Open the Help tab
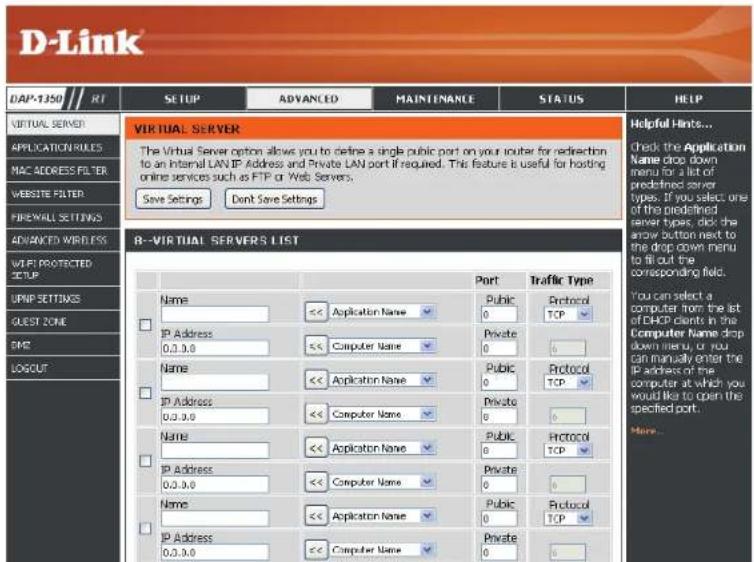This screenshot has width=754, height=562. 689,99
